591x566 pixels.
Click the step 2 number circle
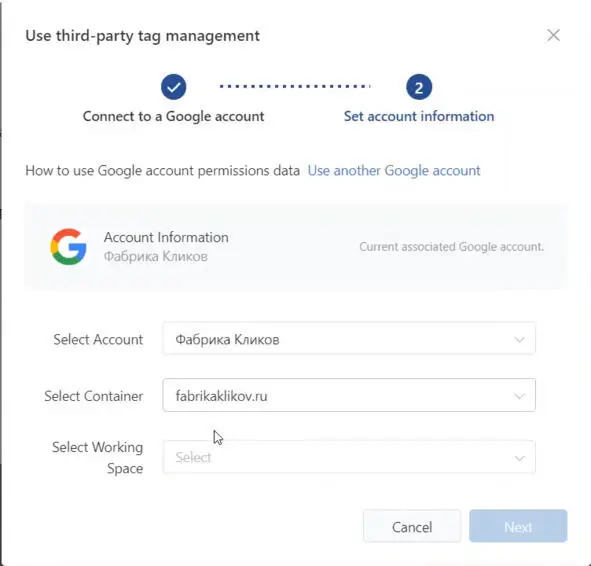(x=419, y=87)
